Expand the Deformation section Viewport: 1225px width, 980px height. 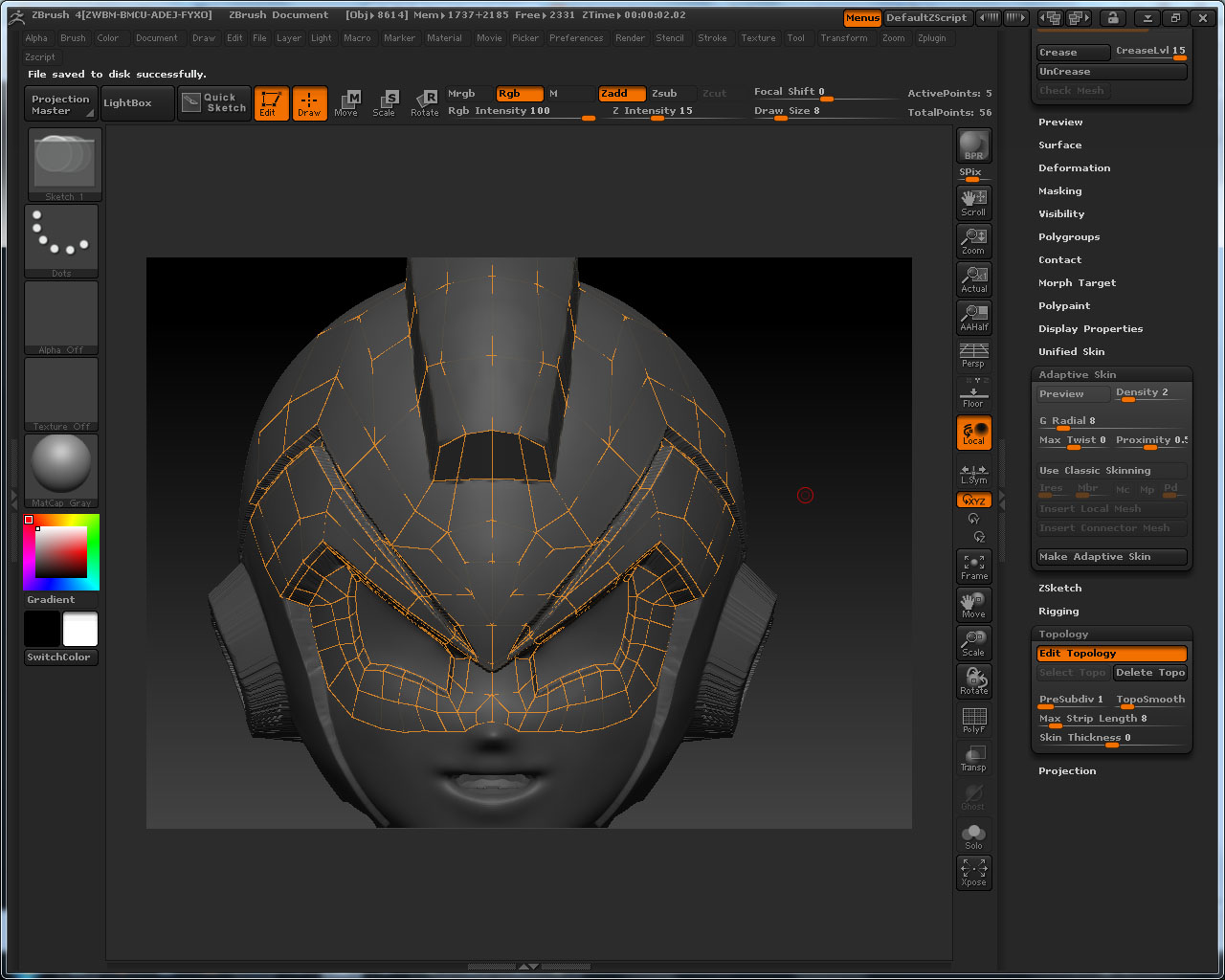(x=1074, y=168)
